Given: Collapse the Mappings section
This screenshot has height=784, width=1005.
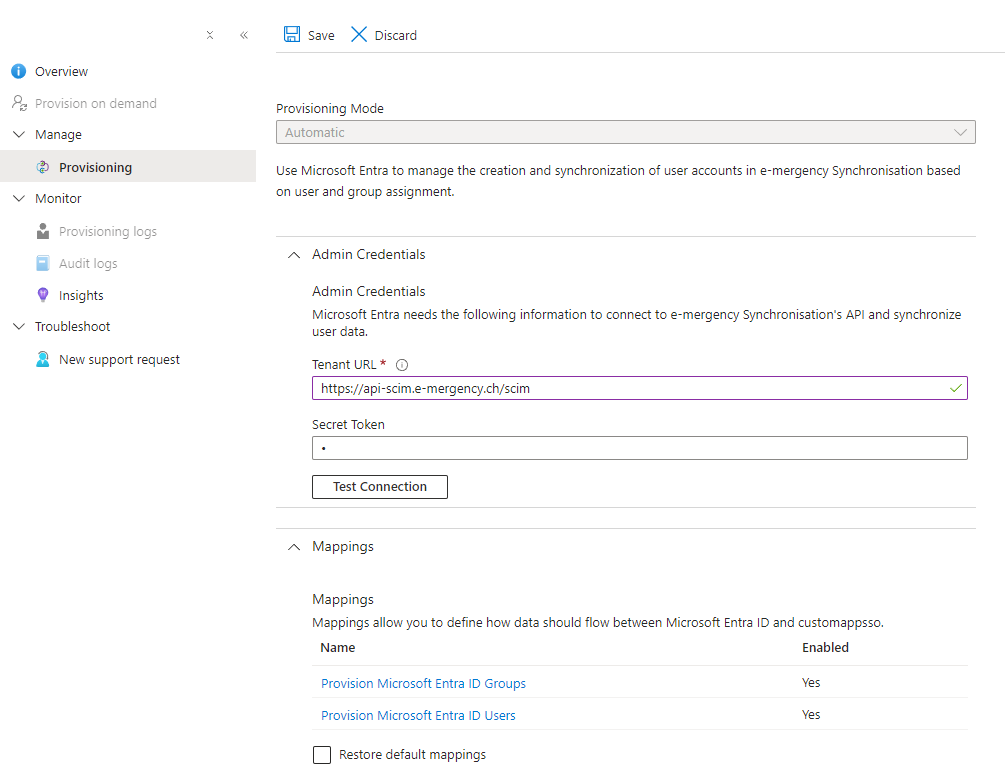Looking at the screenshot, I should click(x=294, y=547).
